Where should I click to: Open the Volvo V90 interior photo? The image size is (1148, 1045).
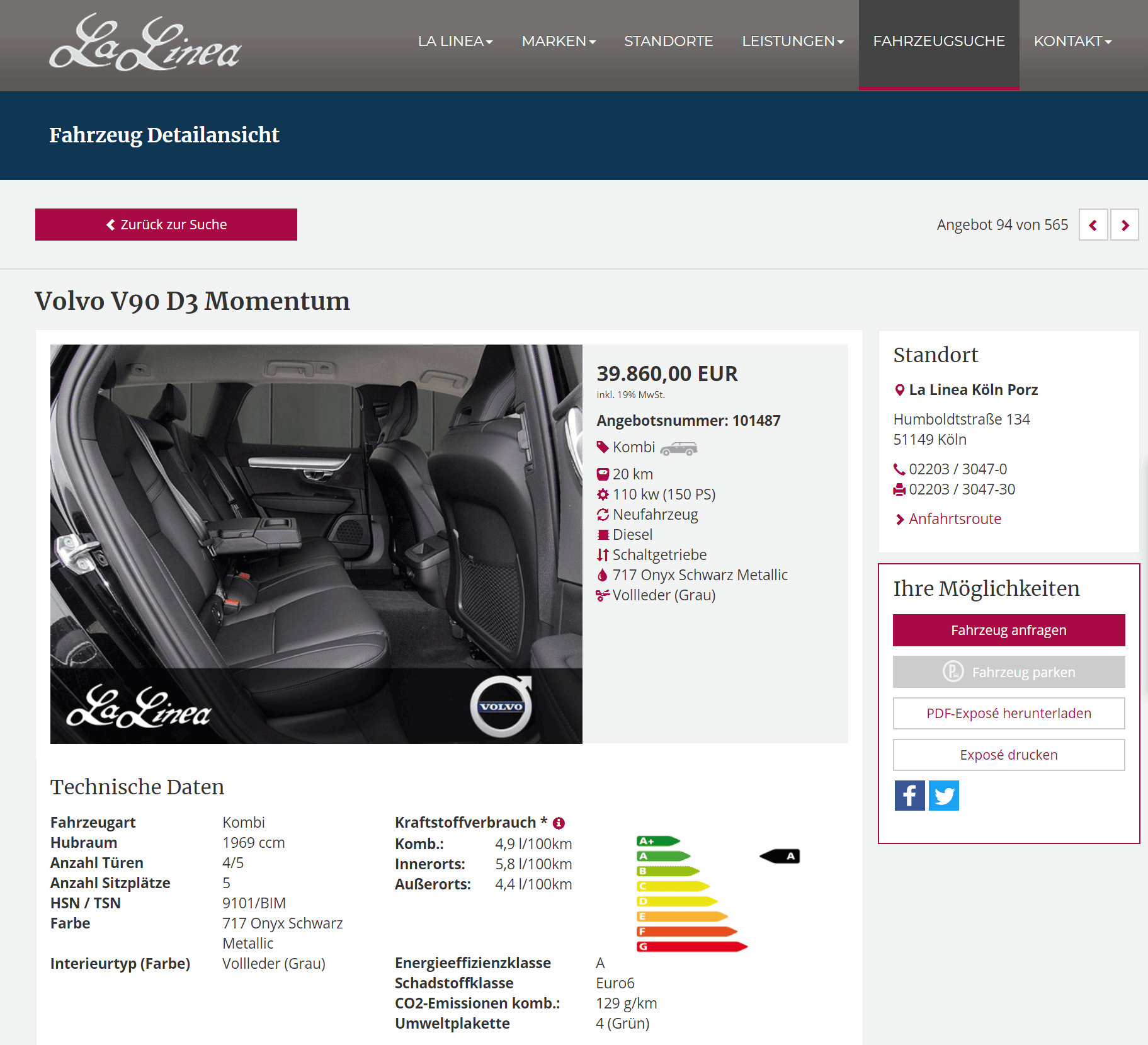pos(316,544)
